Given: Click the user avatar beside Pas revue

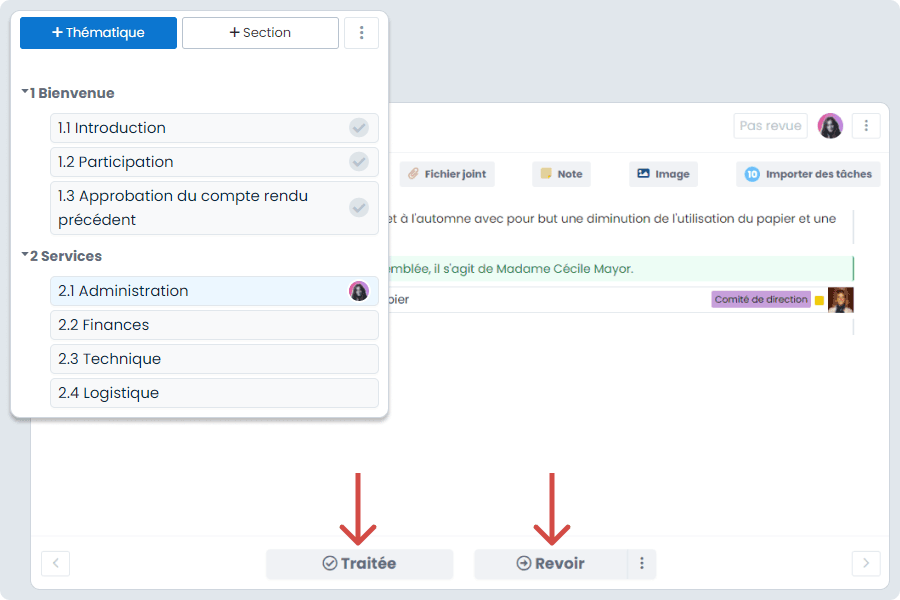Looking at the screenshot, I should 830,126.
